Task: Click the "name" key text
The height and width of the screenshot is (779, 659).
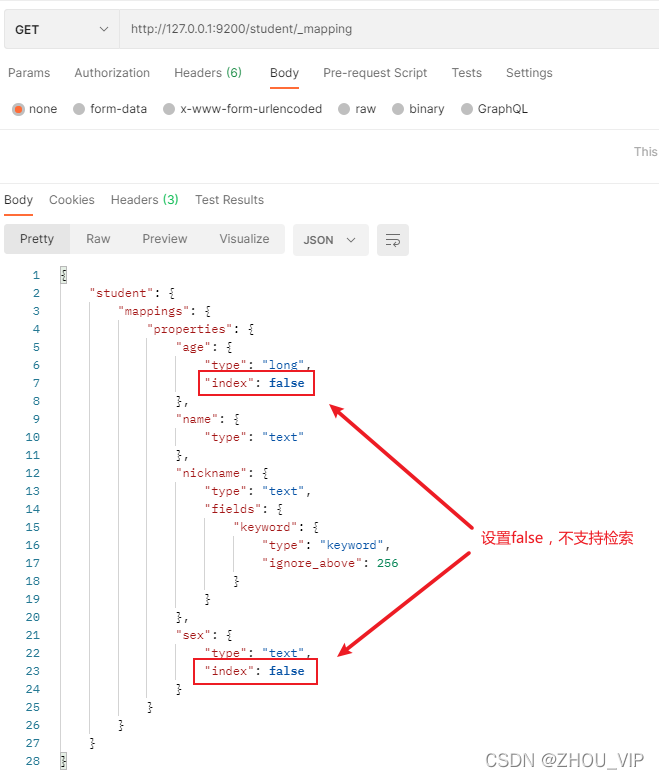Action: (x=197, y=419)
